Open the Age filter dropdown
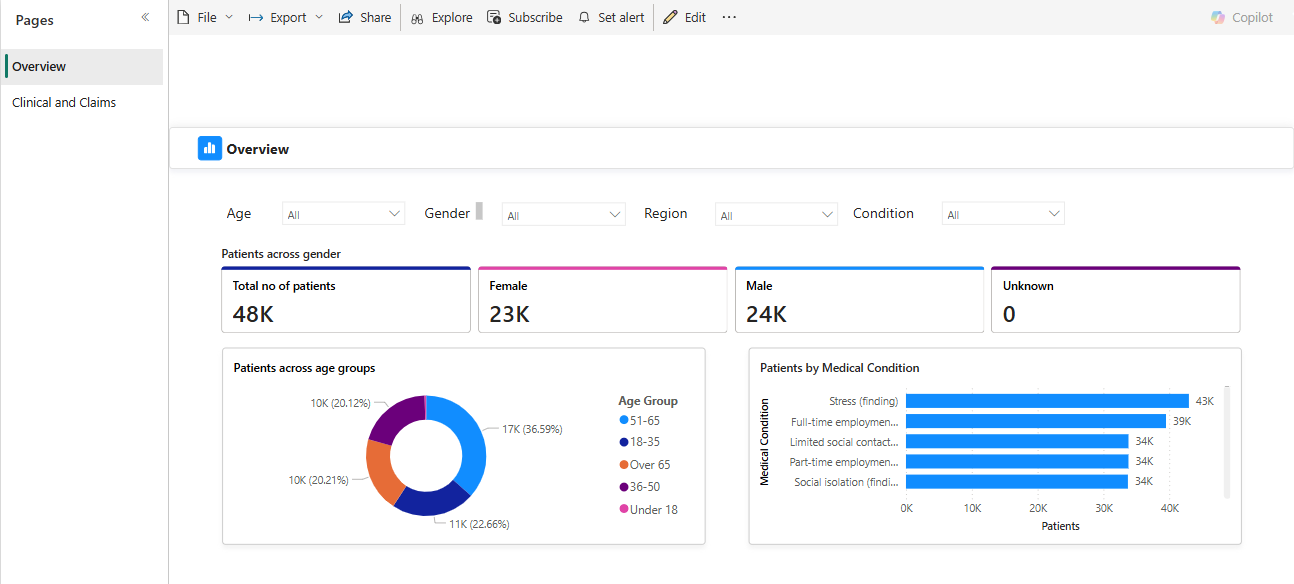This screenshot has width=1294, height=584. point(343,214)
